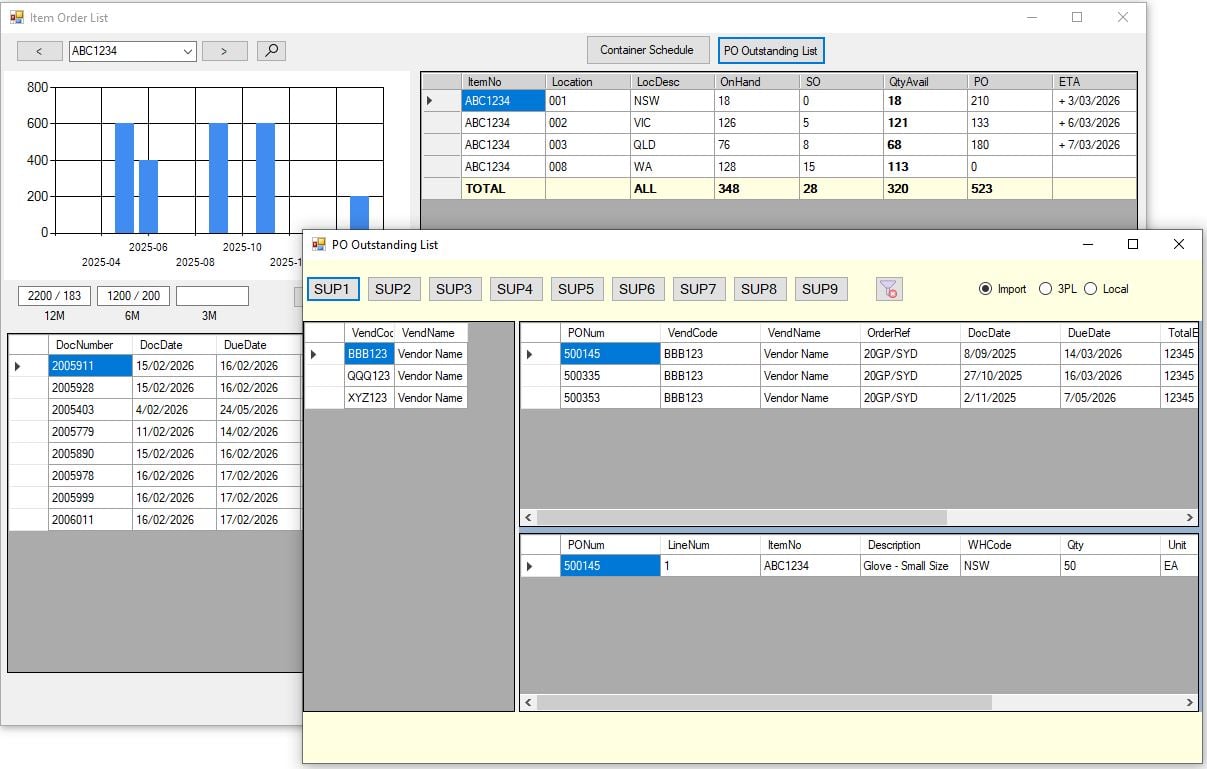Select PONum 500145 in the top PO grid
Viewport: 1207px width, 769px height.
[610, 354]
